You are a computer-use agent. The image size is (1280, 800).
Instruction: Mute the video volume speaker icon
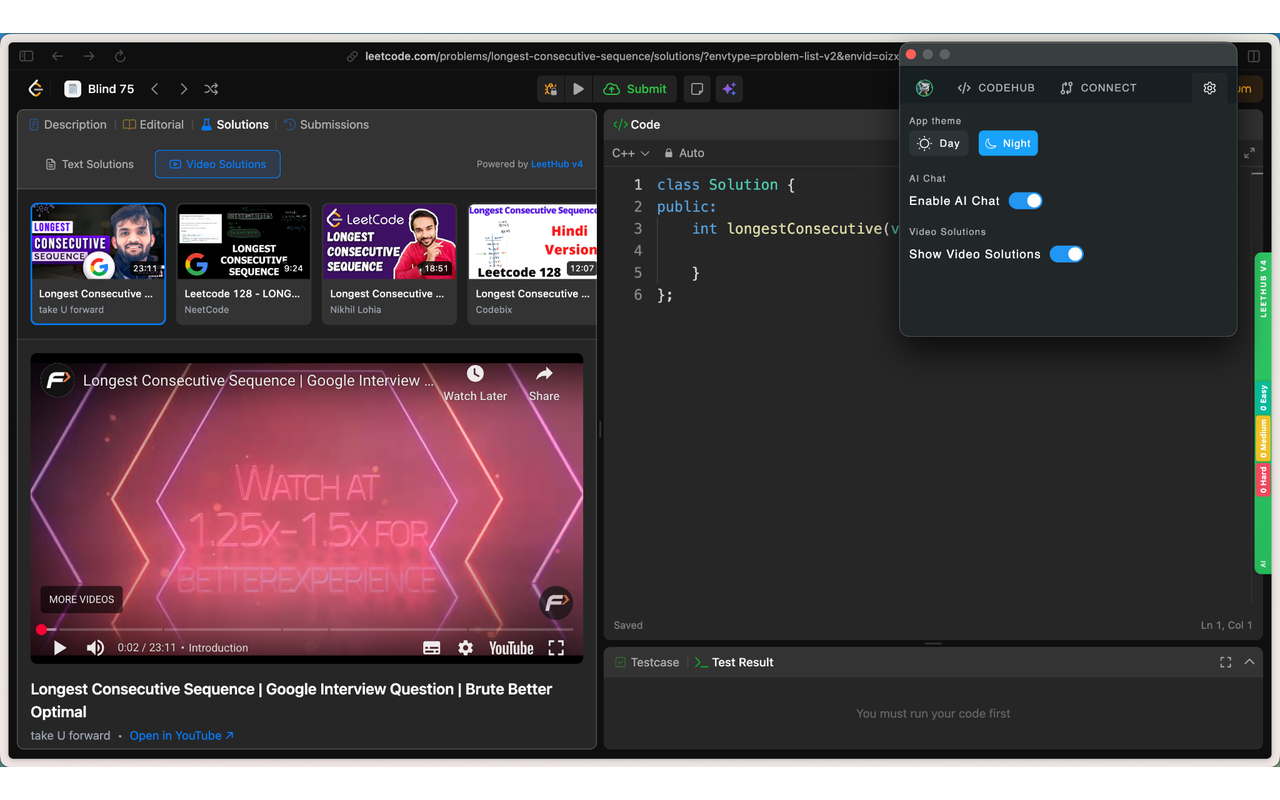[95, 648]
